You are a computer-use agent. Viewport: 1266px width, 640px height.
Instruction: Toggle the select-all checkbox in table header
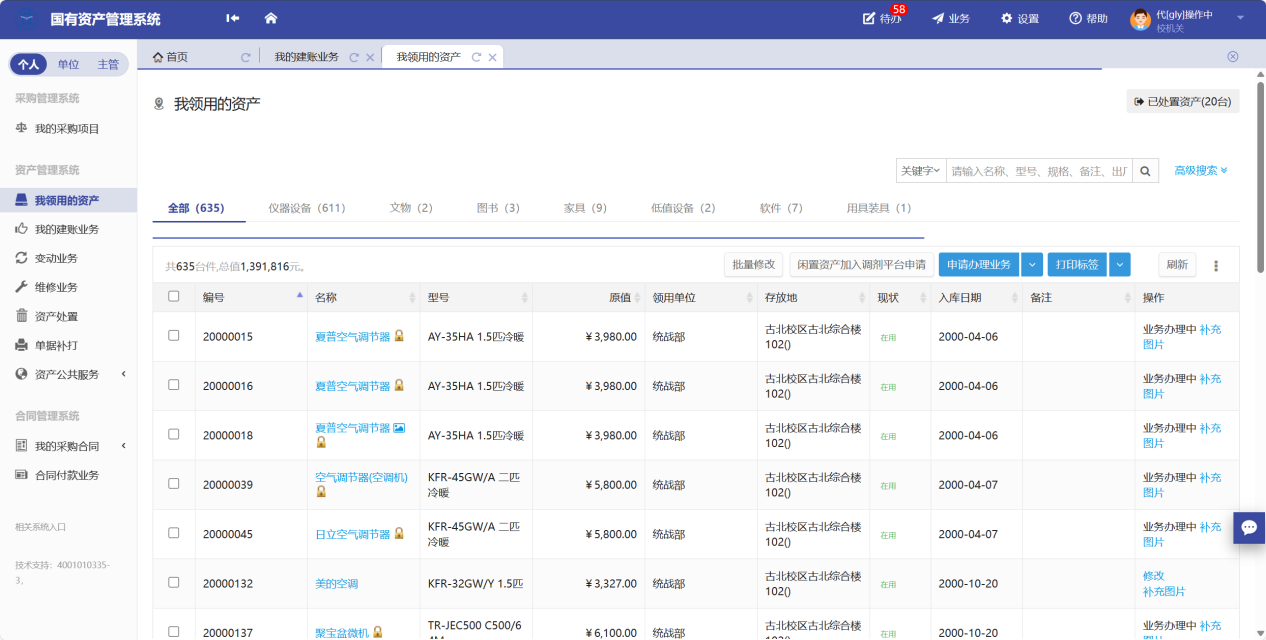point(174,297)
